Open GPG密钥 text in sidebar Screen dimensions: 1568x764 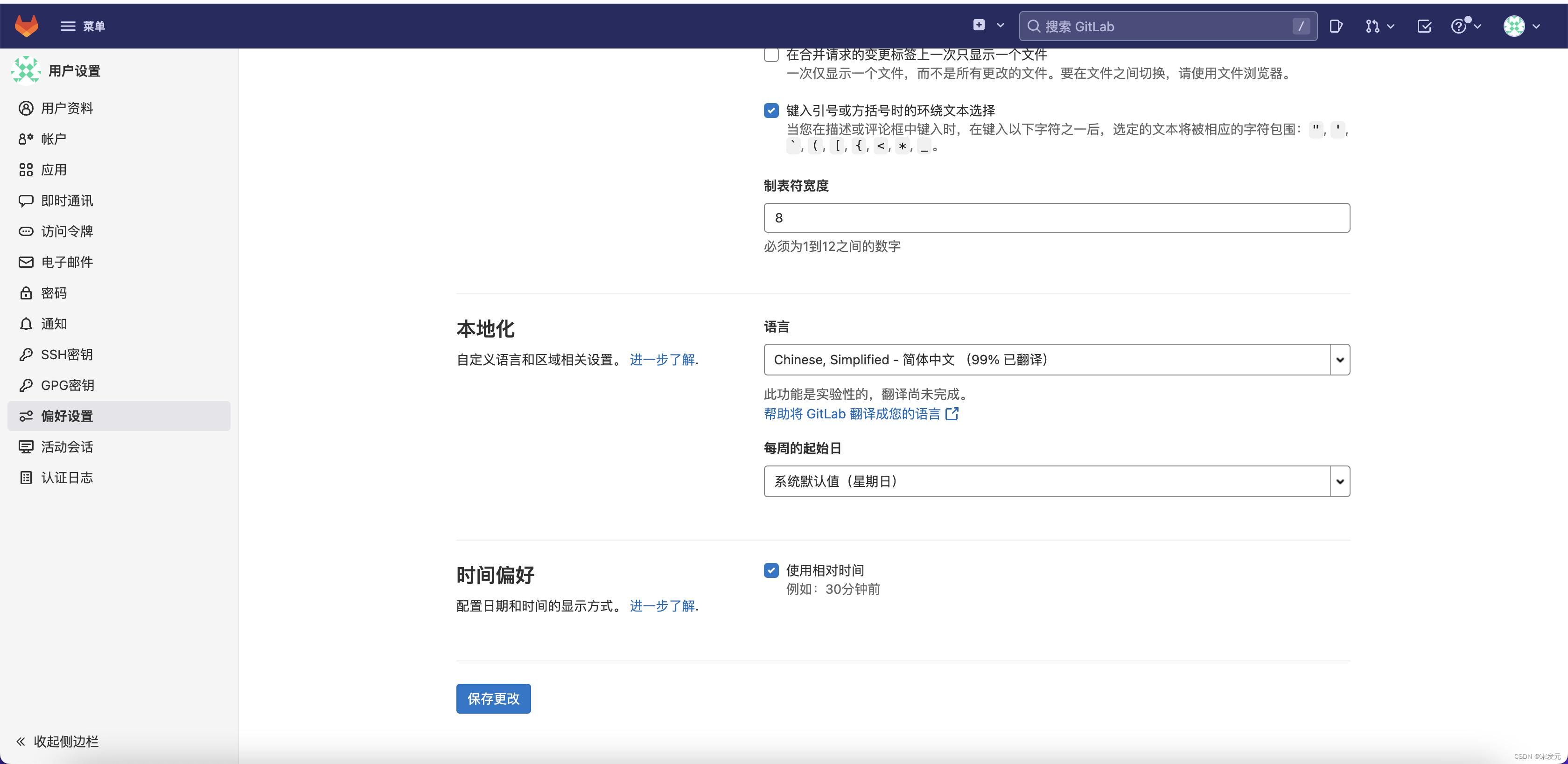pos(68,385)
